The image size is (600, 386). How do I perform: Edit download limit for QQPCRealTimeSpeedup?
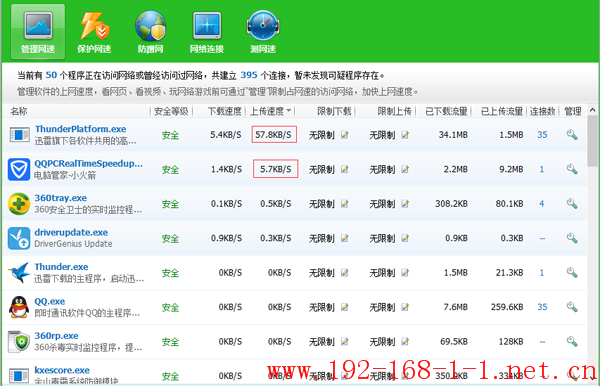[345, 169]
